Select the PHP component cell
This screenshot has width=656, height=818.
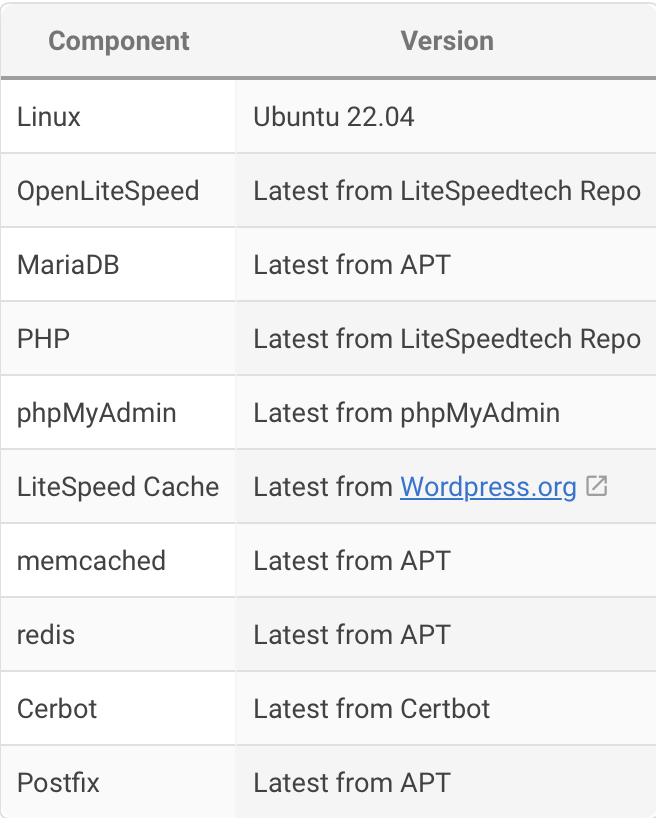pos(43,339)
